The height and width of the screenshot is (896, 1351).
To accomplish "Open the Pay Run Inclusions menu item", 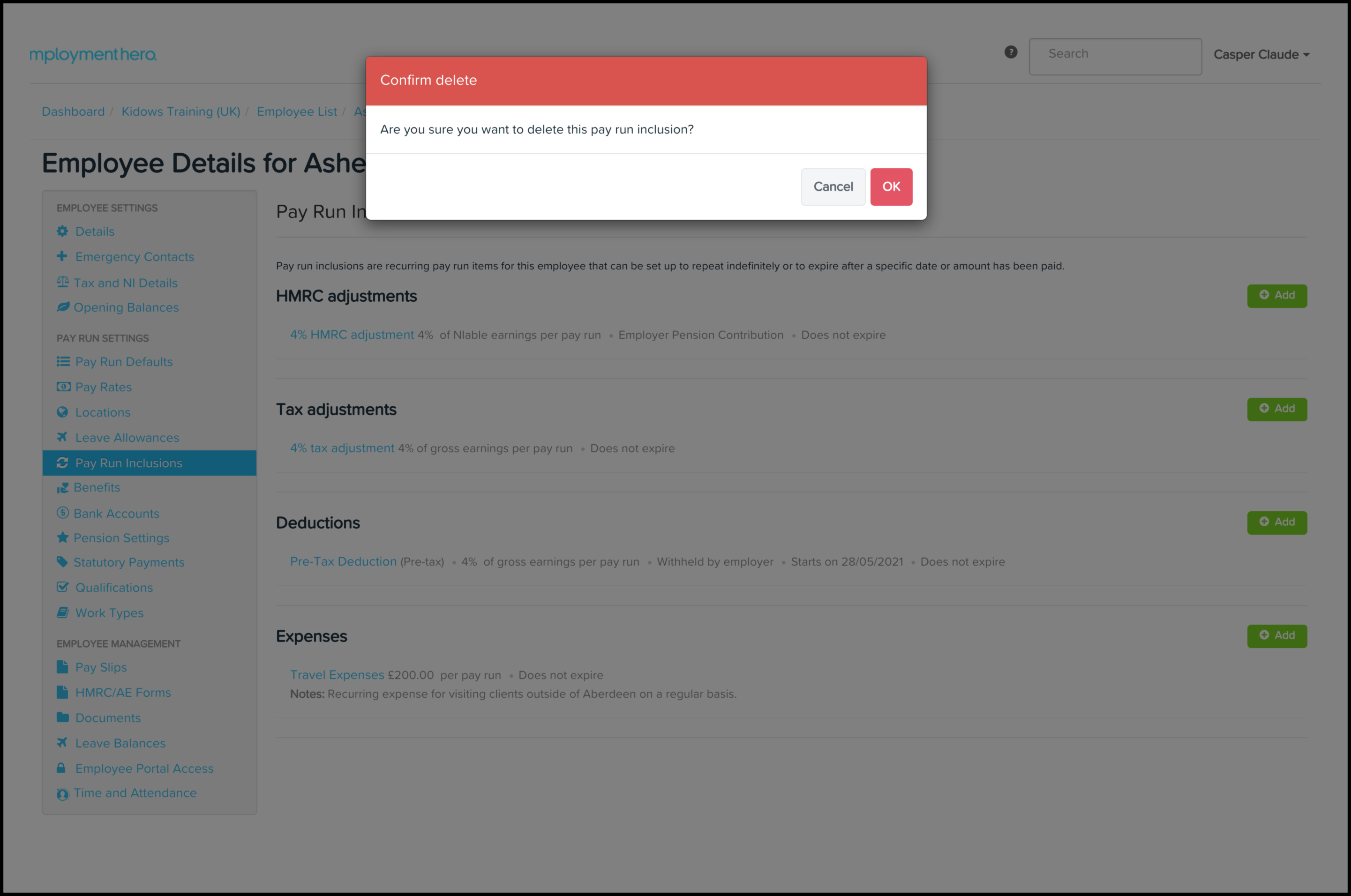I will 128,463.
